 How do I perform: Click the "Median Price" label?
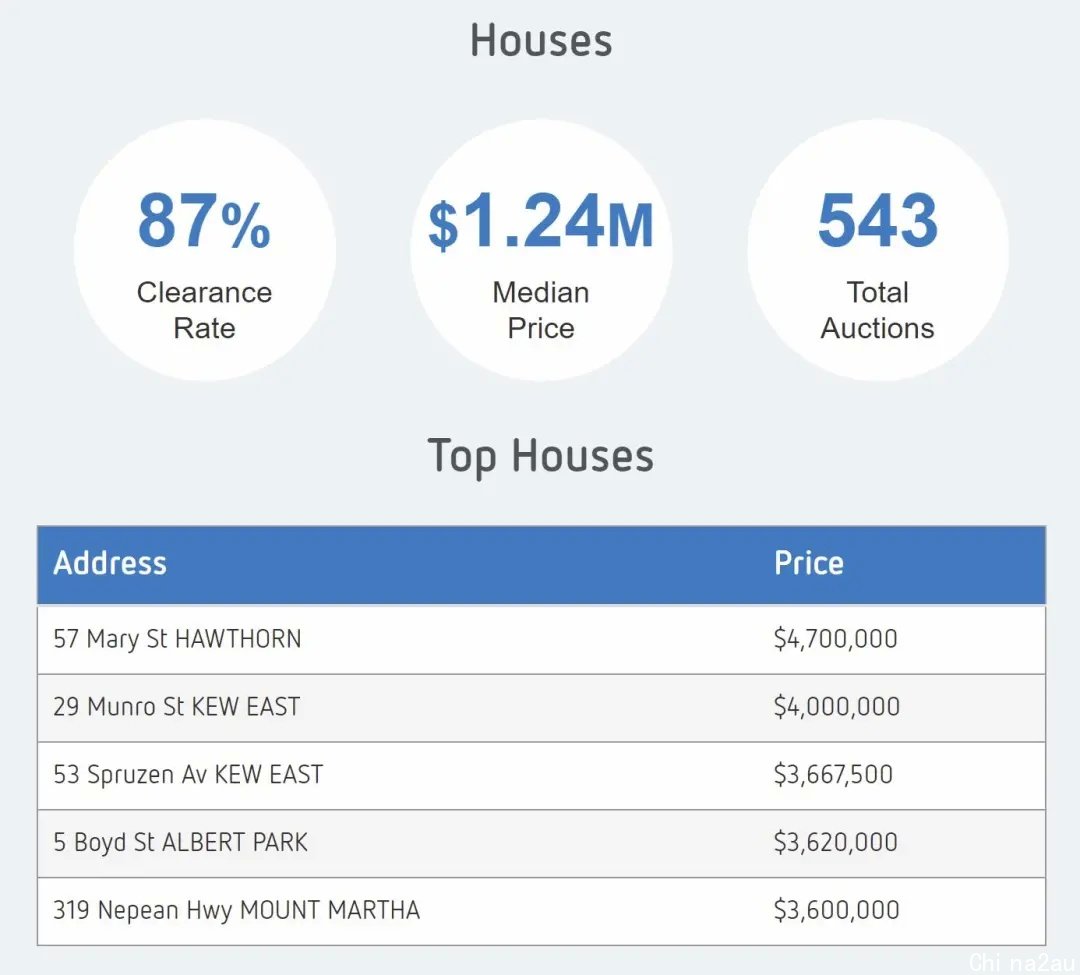click(541, 310)
